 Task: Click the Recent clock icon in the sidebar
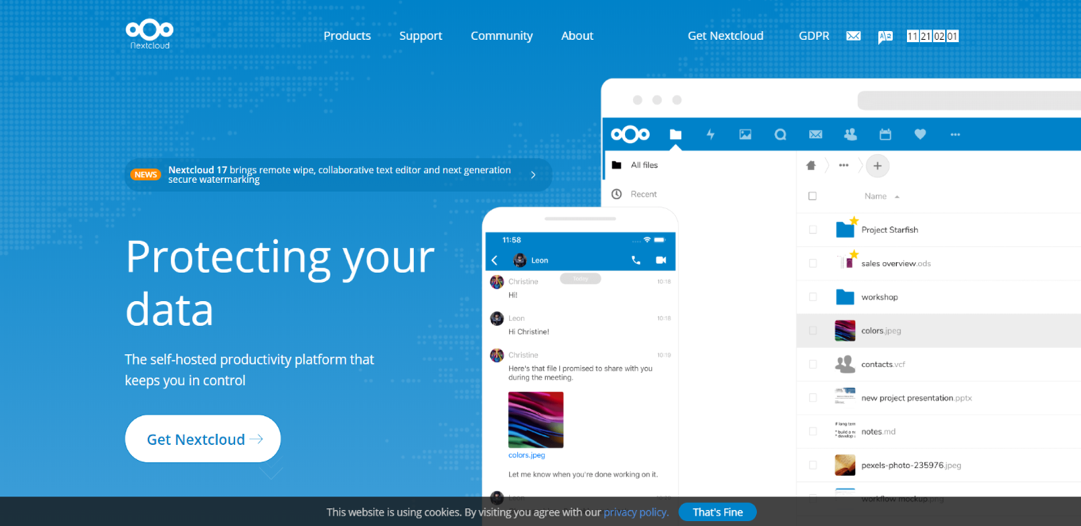coord(616,194)
